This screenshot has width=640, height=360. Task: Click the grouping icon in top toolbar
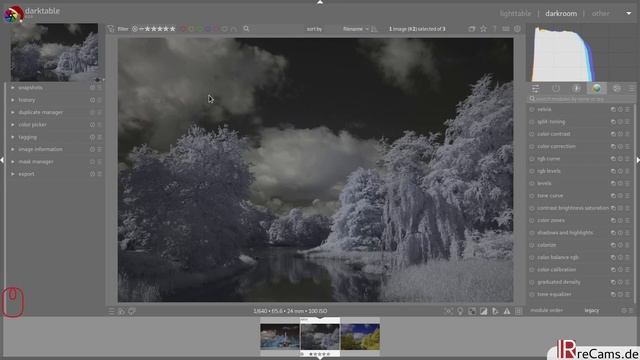pyautogui.click(x=472, y=29)
